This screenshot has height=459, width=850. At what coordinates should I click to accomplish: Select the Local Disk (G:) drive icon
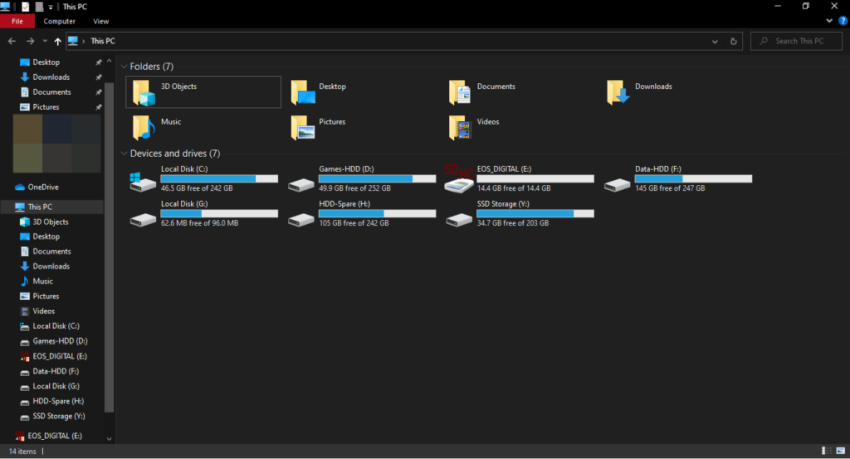143,219
